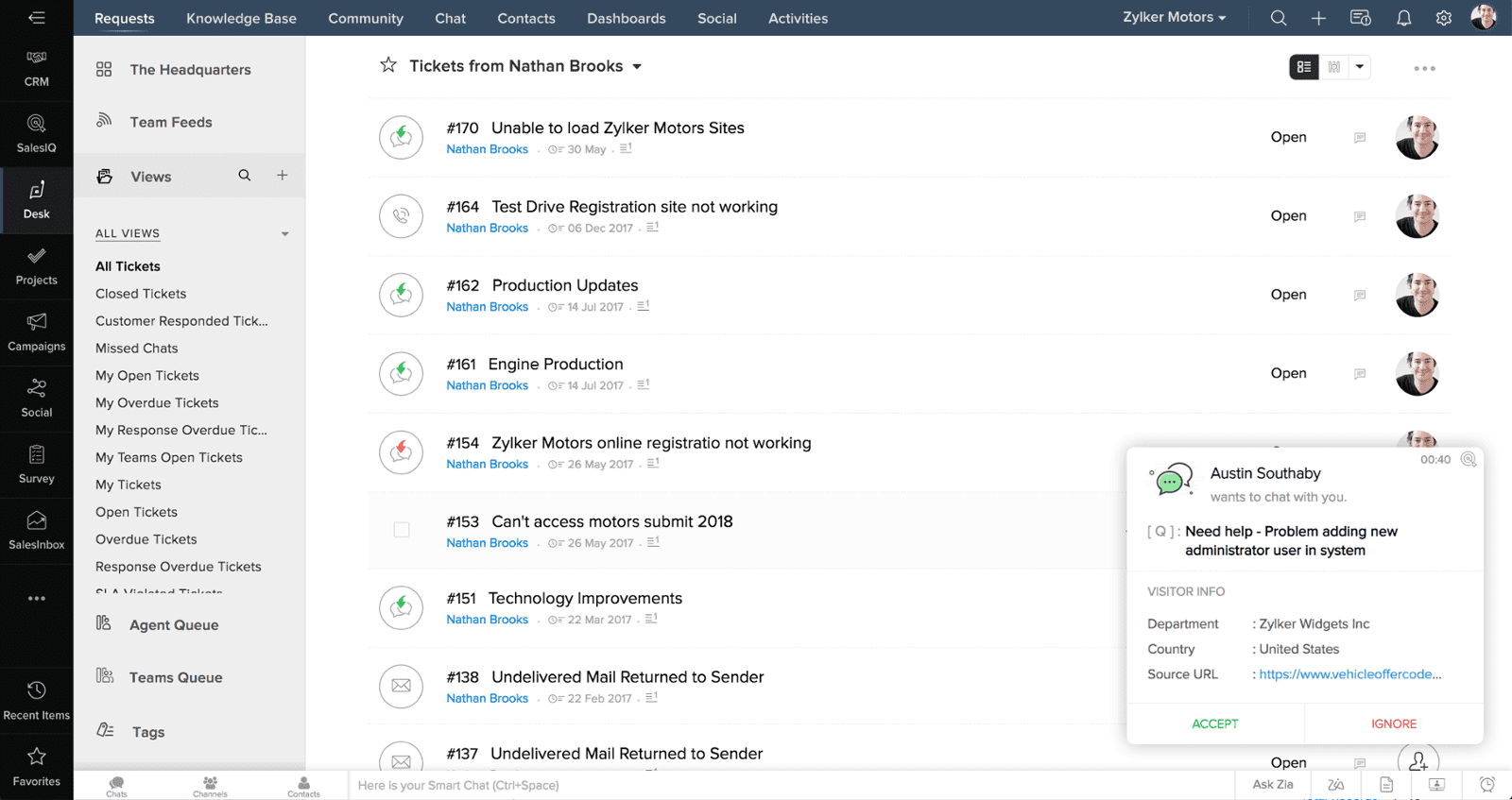The height and width of the screenshot is (800, 1512).
Task: Open the CRM app in sidebar
Action: pyautogui.click(x=36, y=69)
